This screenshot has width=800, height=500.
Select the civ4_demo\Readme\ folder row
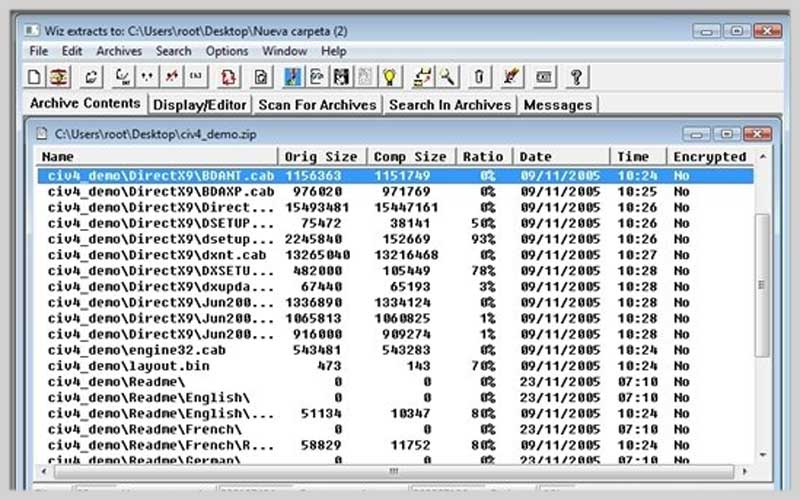pyautogui.click(x=395, y=382)
